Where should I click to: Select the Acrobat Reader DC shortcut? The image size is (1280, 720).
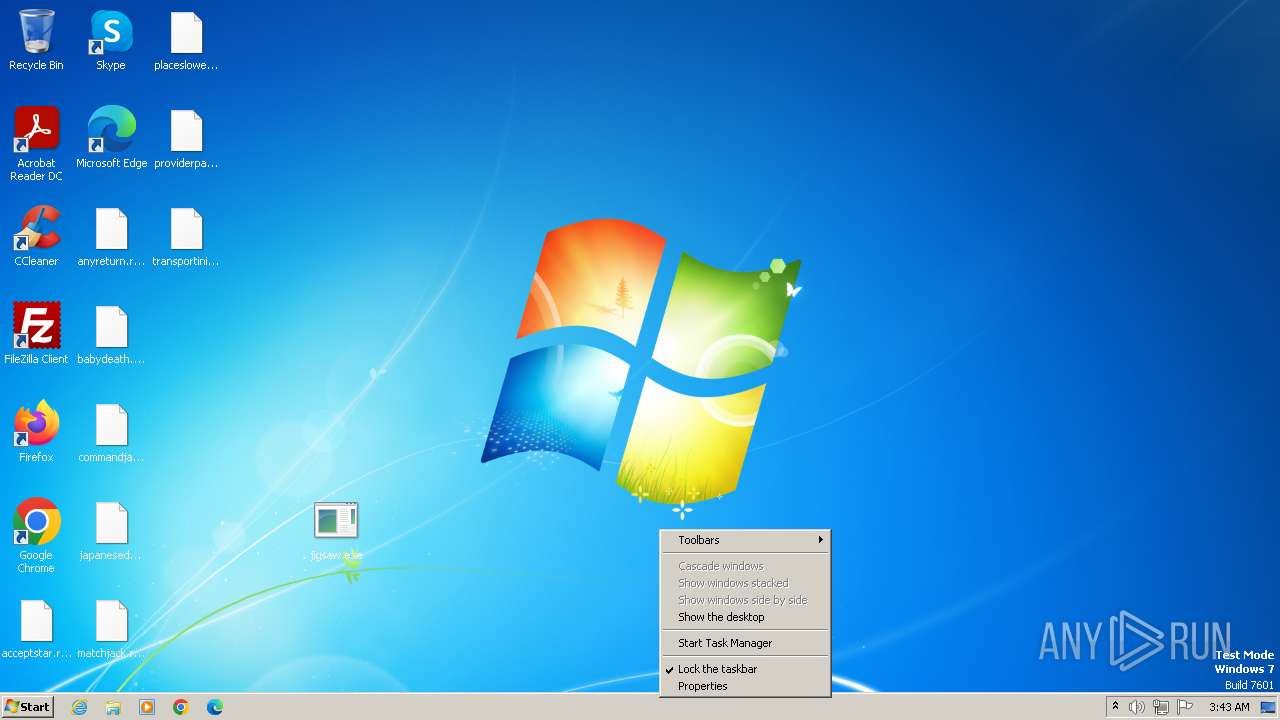(36, 144)
